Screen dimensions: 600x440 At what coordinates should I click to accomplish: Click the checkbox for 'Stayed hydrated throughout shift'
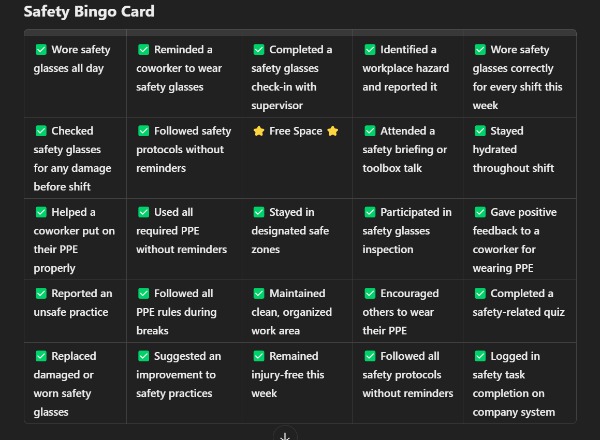[x=480, y=131]
